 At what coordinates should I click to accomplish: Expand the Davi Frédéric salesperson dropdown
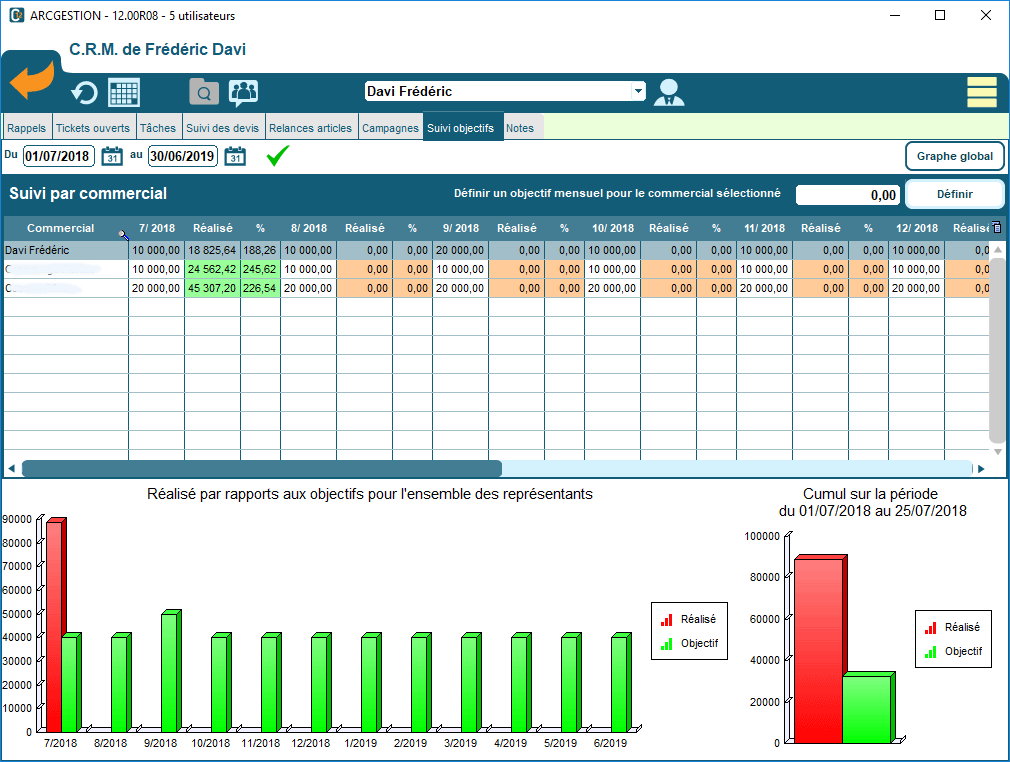click(638, 91)
